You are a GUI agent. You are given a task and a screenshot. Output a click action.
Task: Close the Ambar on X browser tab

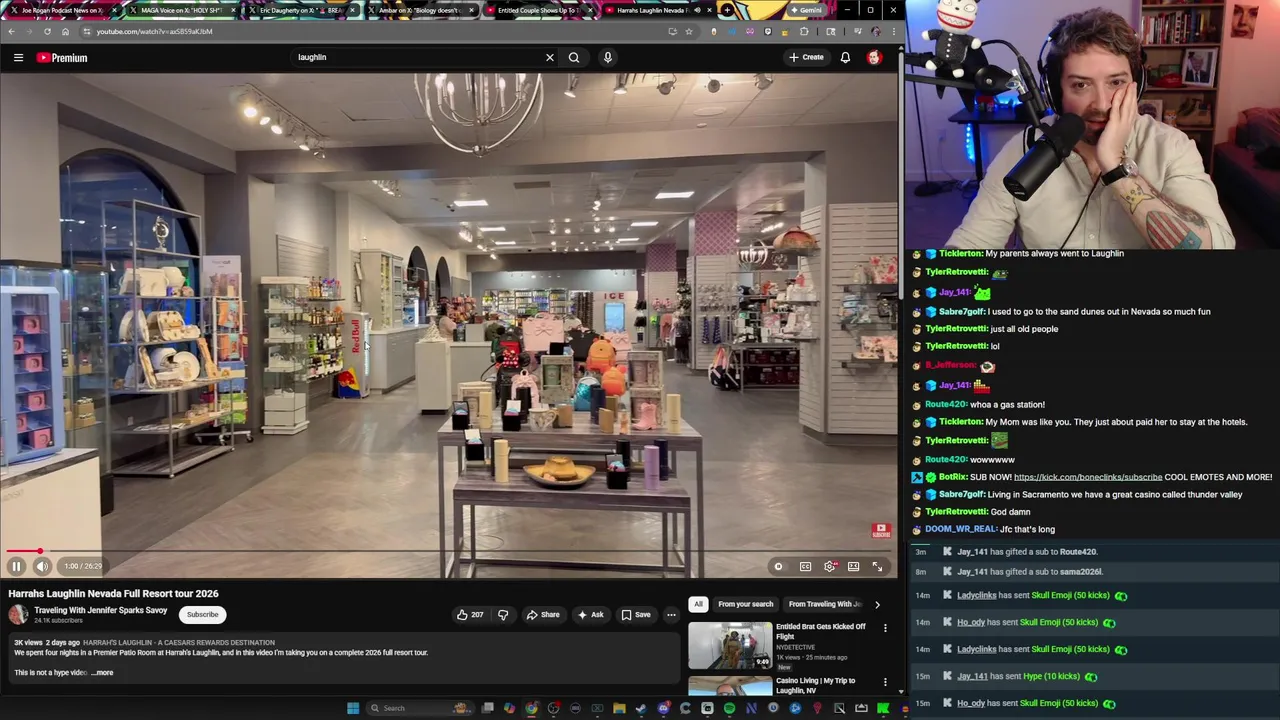[470, 10]
